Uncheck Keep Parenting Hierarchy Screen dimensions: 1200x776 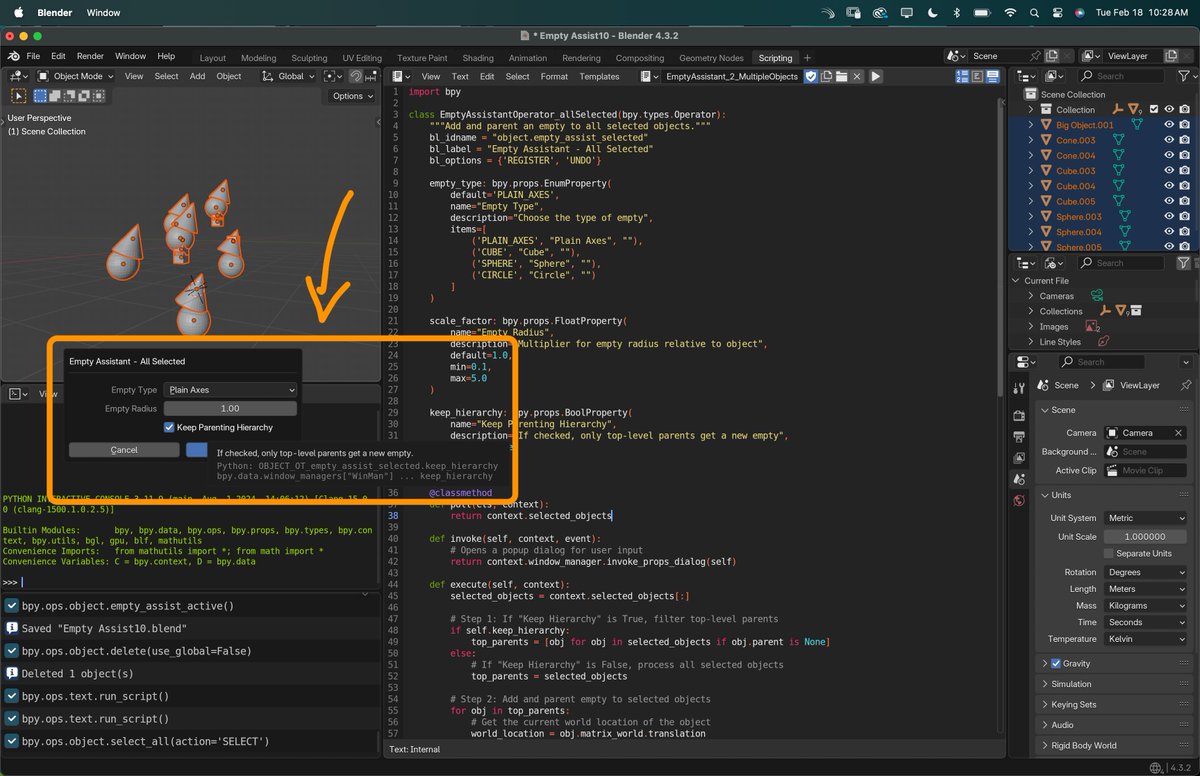click(170, 427)
